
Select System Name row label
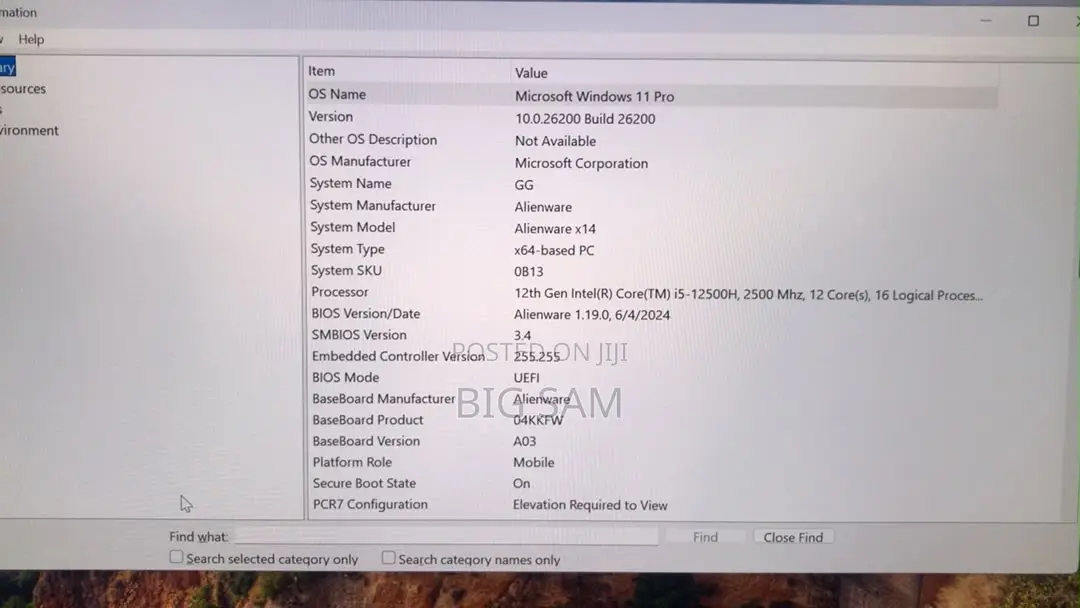point(350,183)
